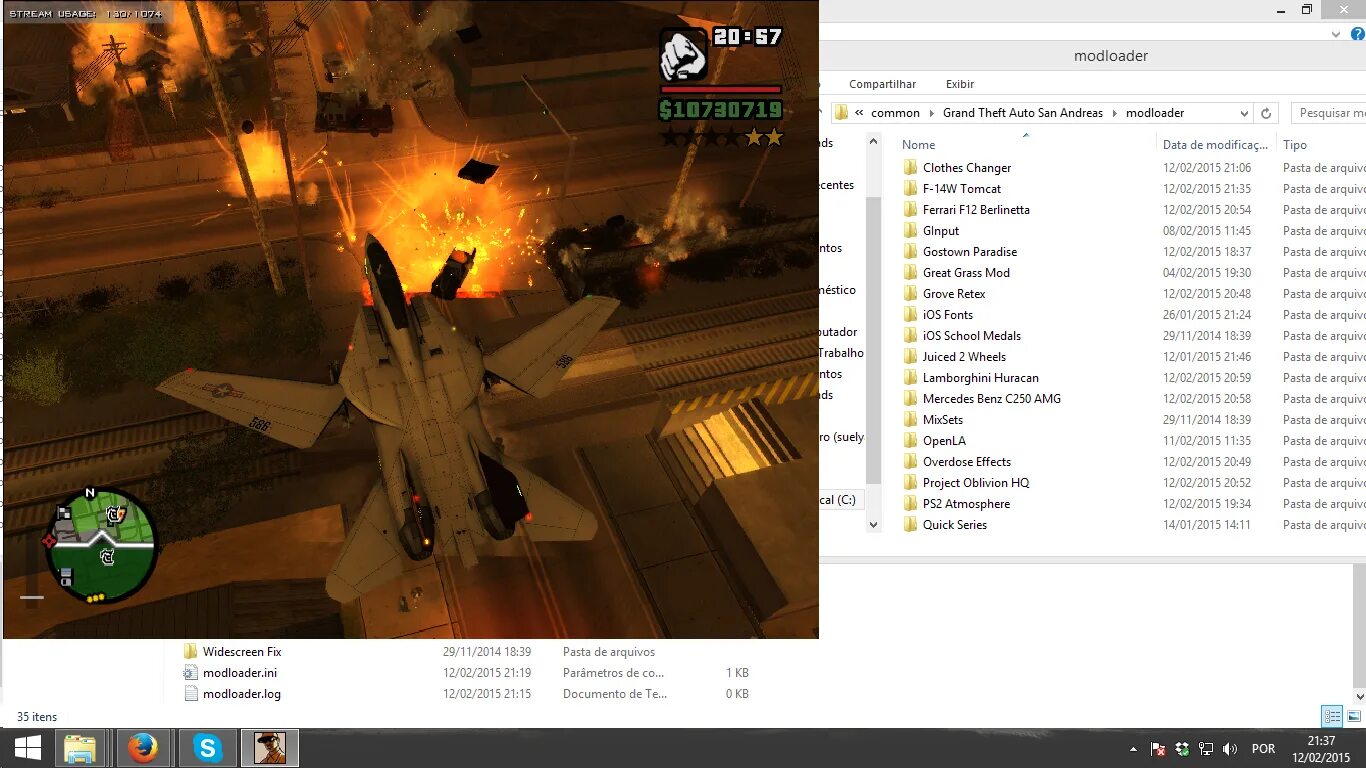Screen dimensions: 1366x768
Task: Select the Quick Series folder
Action: [955, 525]
